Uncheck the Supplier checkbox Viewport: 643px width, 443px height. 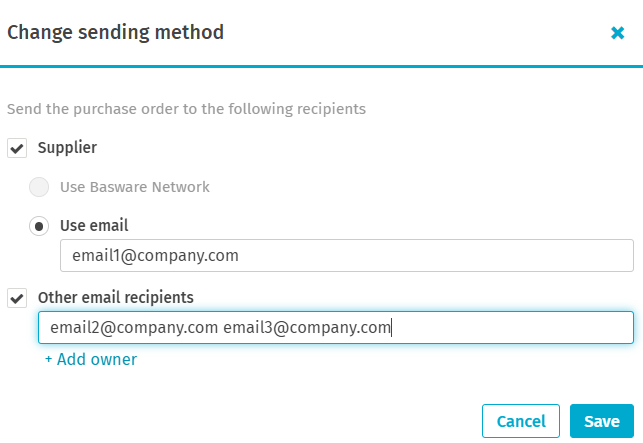17,148
